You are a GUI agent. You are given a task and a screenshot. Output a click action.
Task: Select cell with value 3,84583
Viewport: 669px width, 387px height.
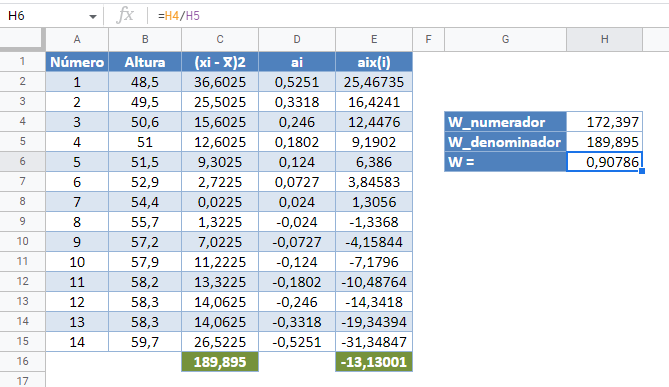(374, 182)
